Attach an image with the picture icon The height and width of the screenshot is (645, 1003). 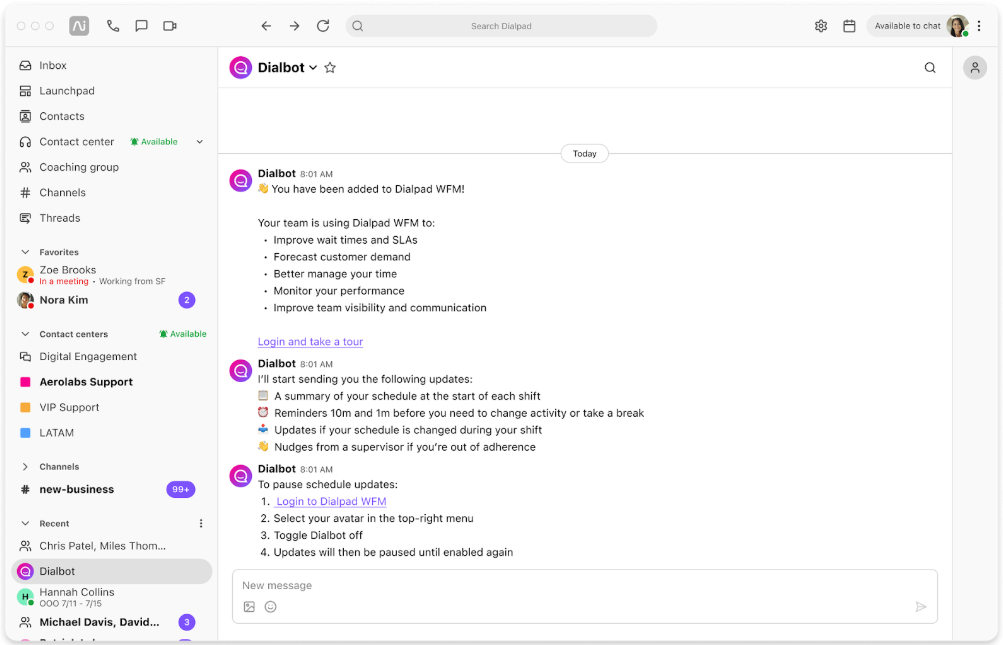click(249, 607)
